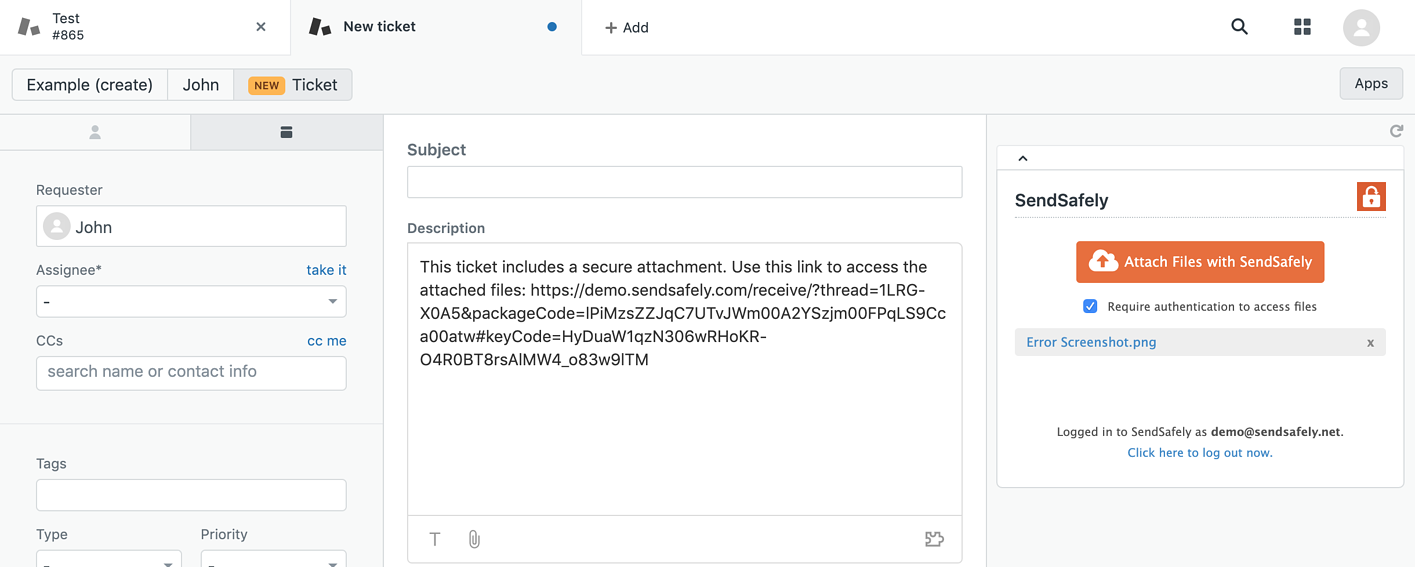The image size is (1415, 567).
Task: Switch to the user info tab icon
Action: (x=95, y=132)
